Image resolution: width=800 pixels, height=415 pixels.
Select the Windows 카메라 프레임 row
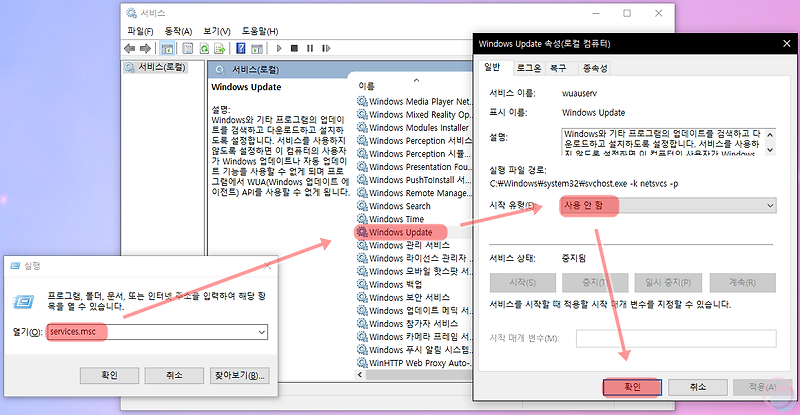tap(413, 336)
